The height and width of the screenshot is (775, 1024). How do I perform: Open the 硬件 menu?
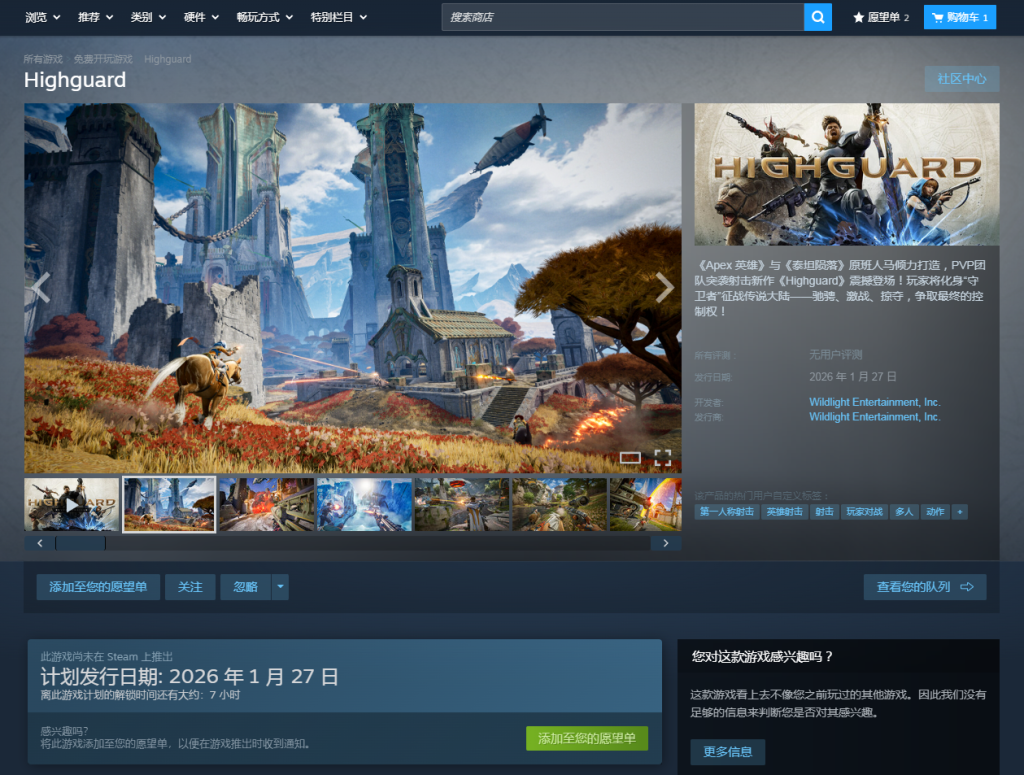(200, 17)
